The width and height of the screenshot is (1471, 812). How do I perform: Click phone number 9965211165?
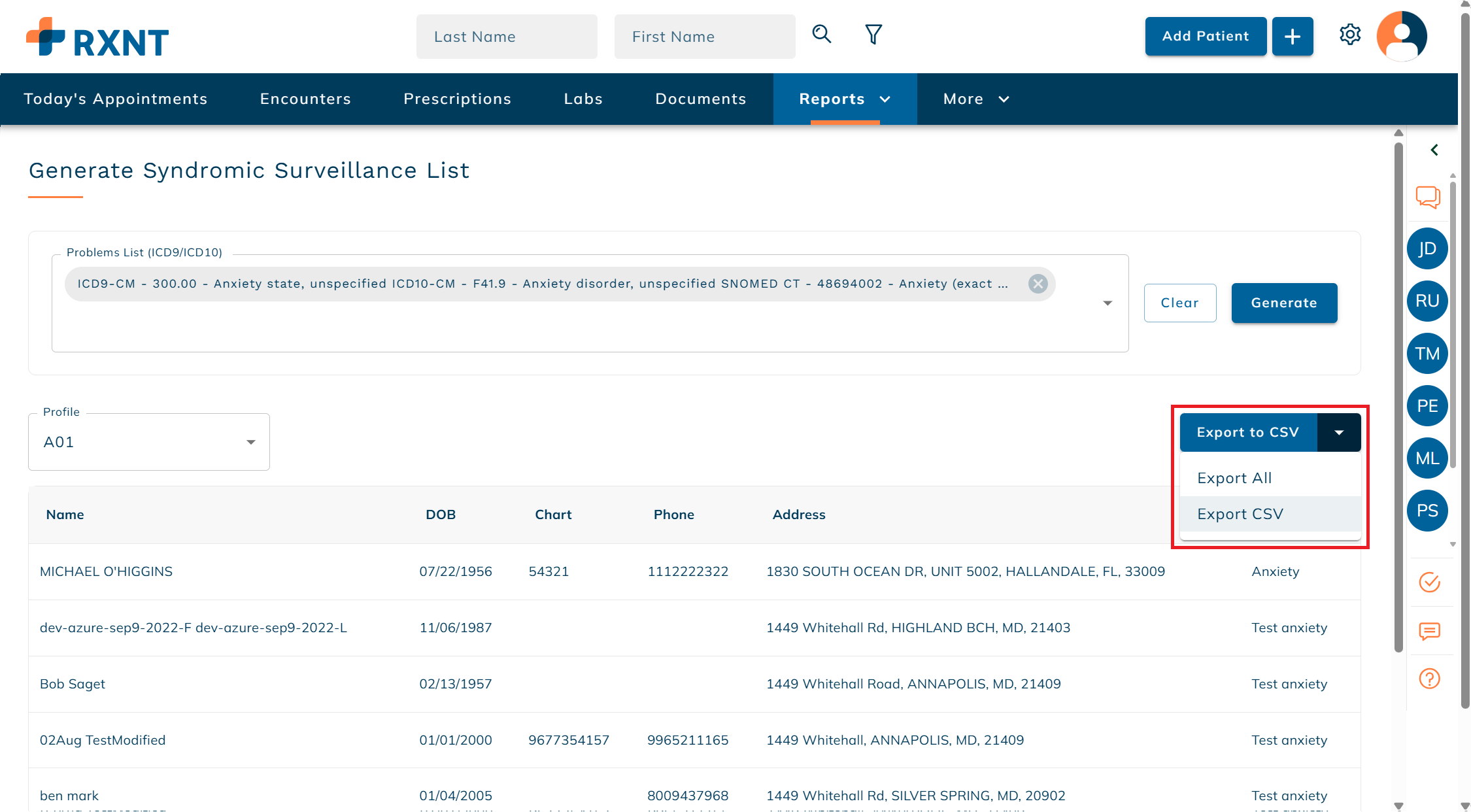click(688, 740)
